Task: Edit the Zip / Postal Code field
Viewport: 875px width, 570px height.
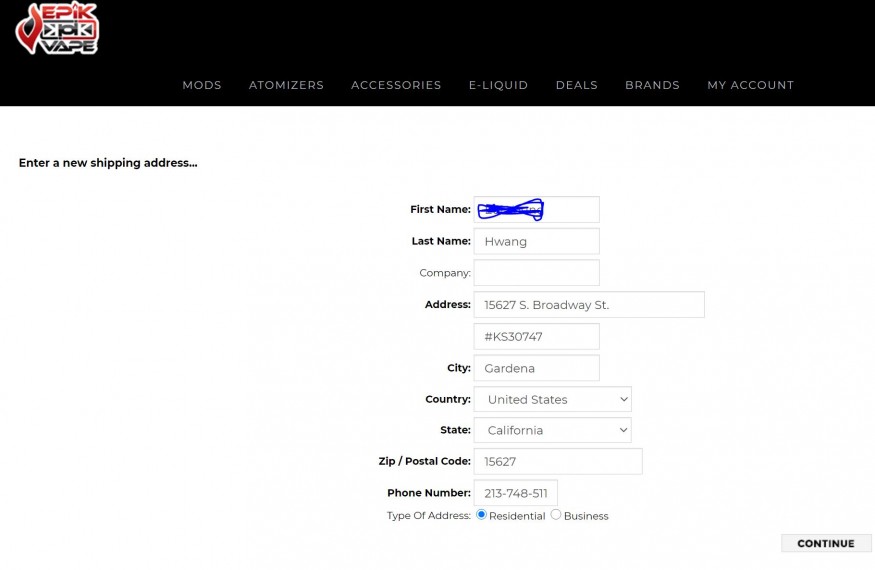Action: [x=557, y=462]
